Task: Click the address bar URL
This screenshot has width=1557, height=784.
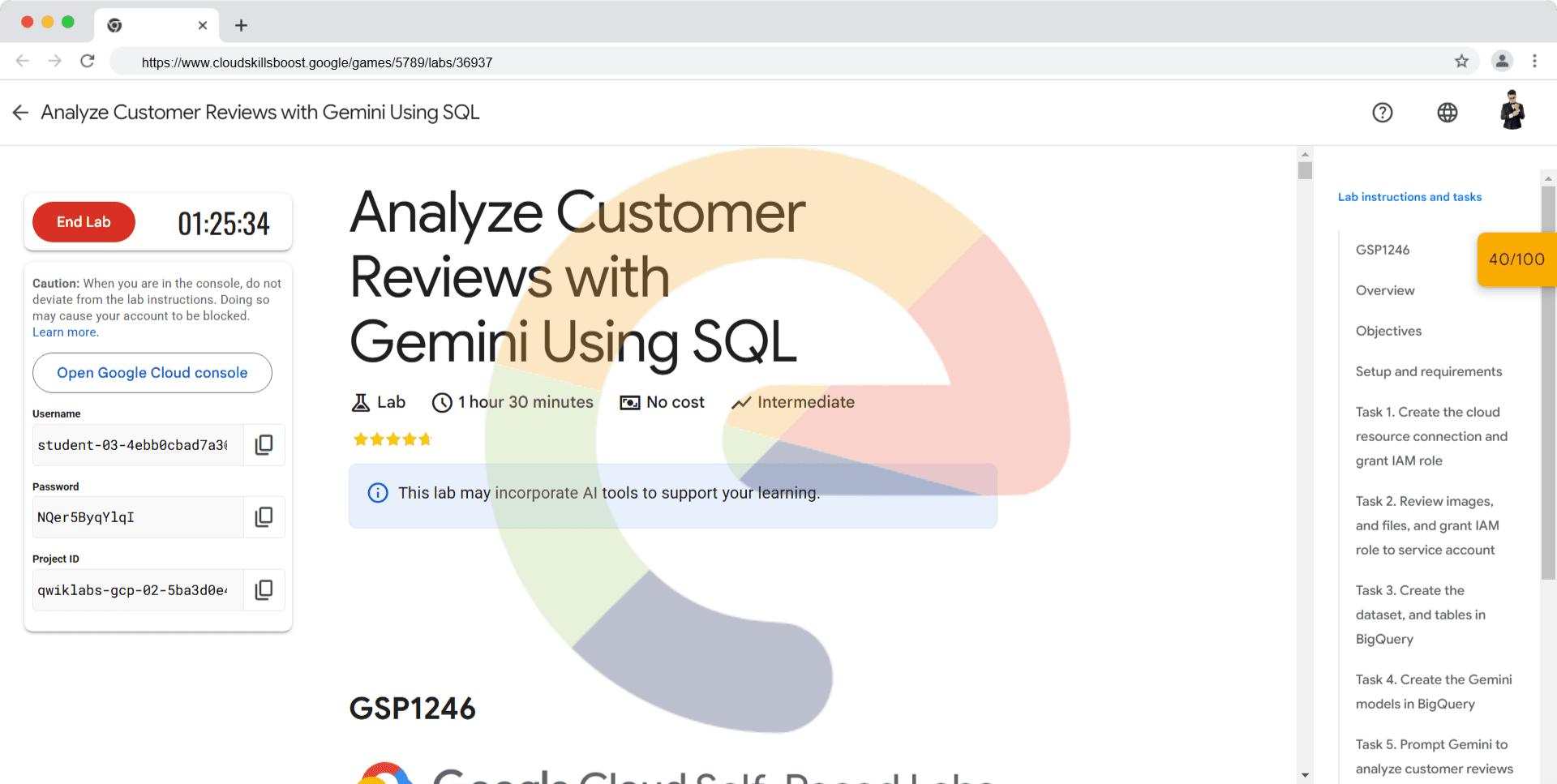Action: pos(317,62)
